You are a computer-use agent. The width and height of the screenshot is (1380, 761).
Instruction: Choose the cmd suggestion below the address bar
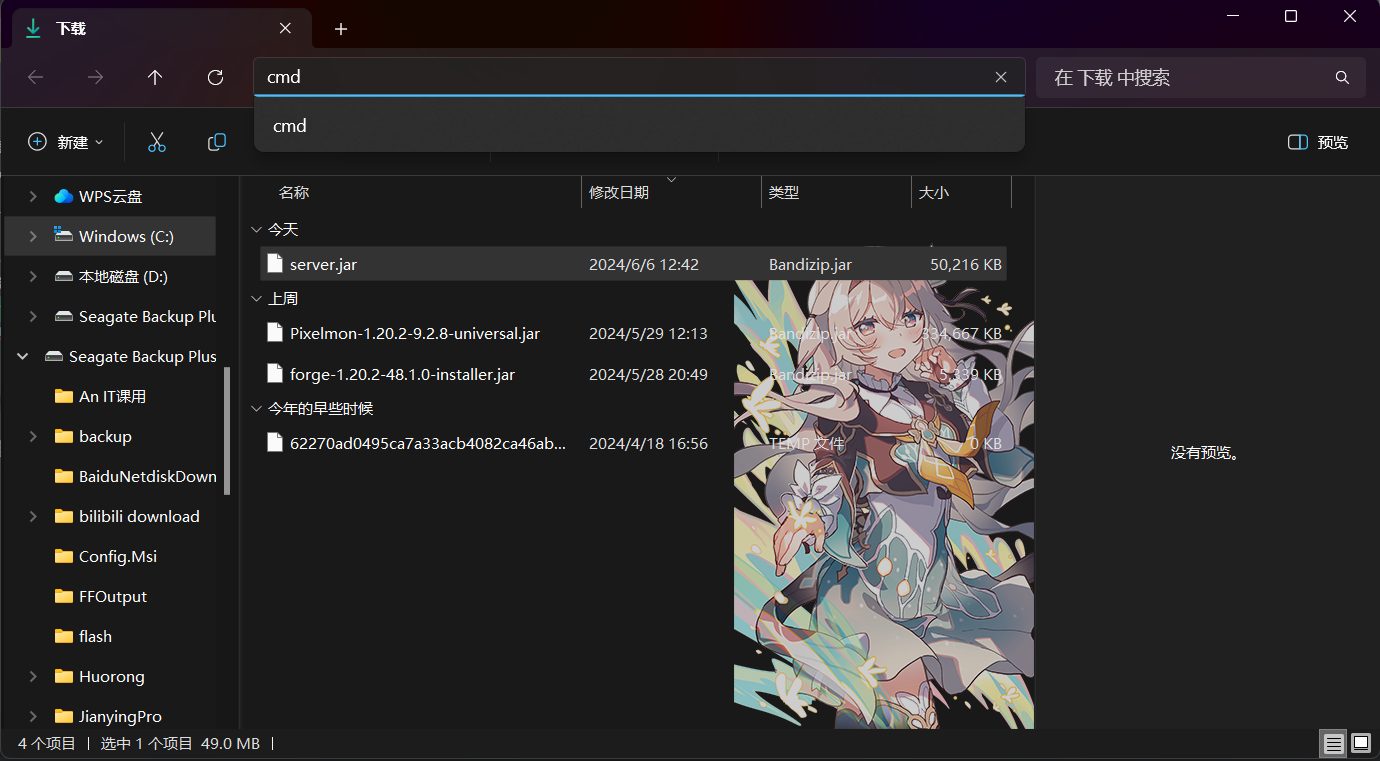639,126
